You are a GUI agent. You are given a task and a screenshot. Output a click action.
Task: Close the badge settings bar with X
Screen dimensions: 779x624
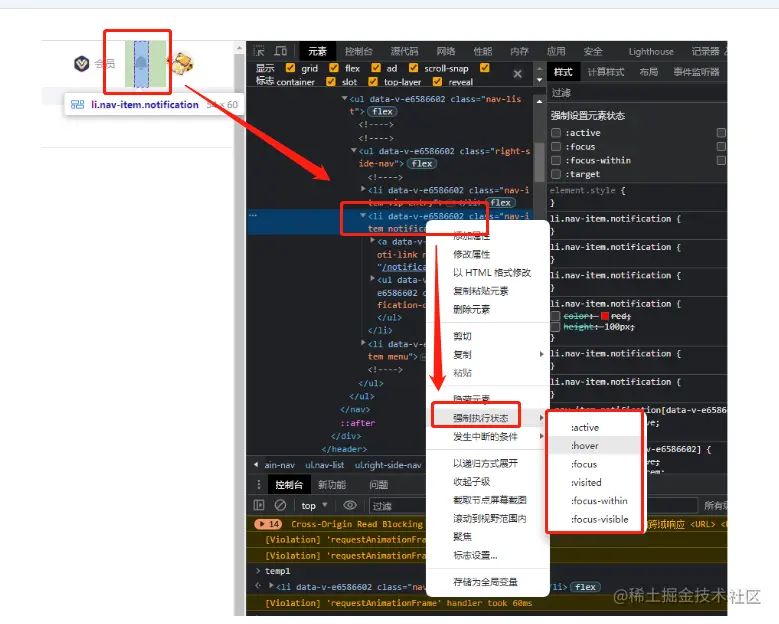[x=517, y=74]
